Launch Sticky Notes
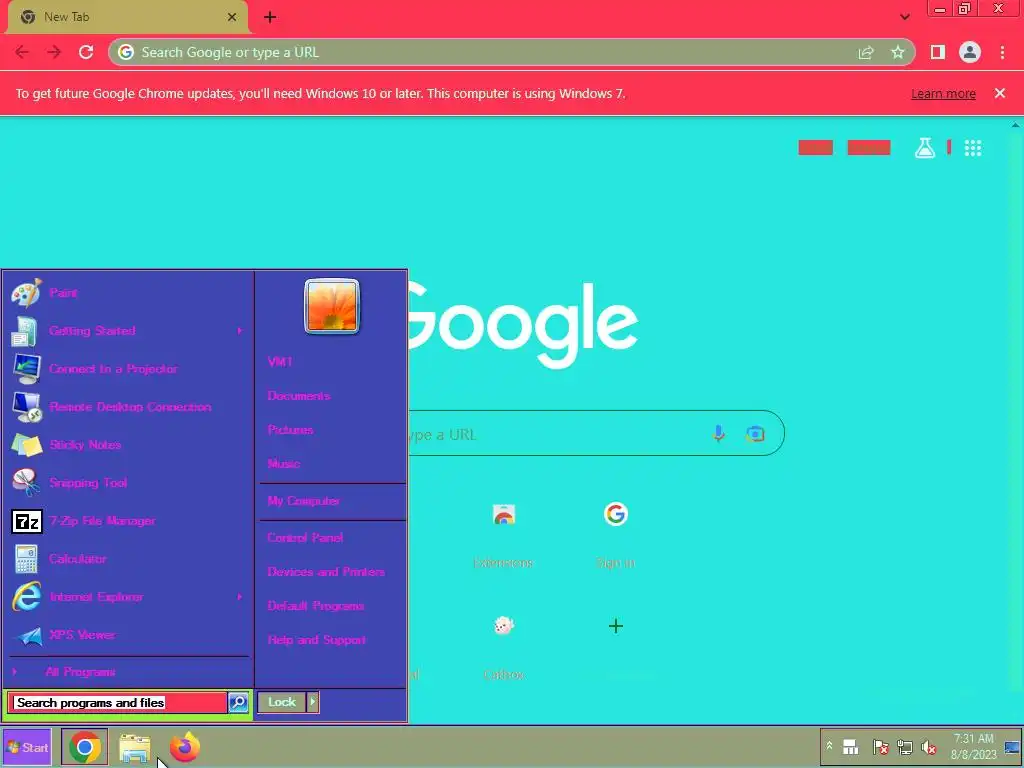The width and height of the screenshot is (1024, 768). (x=128, y=444)
